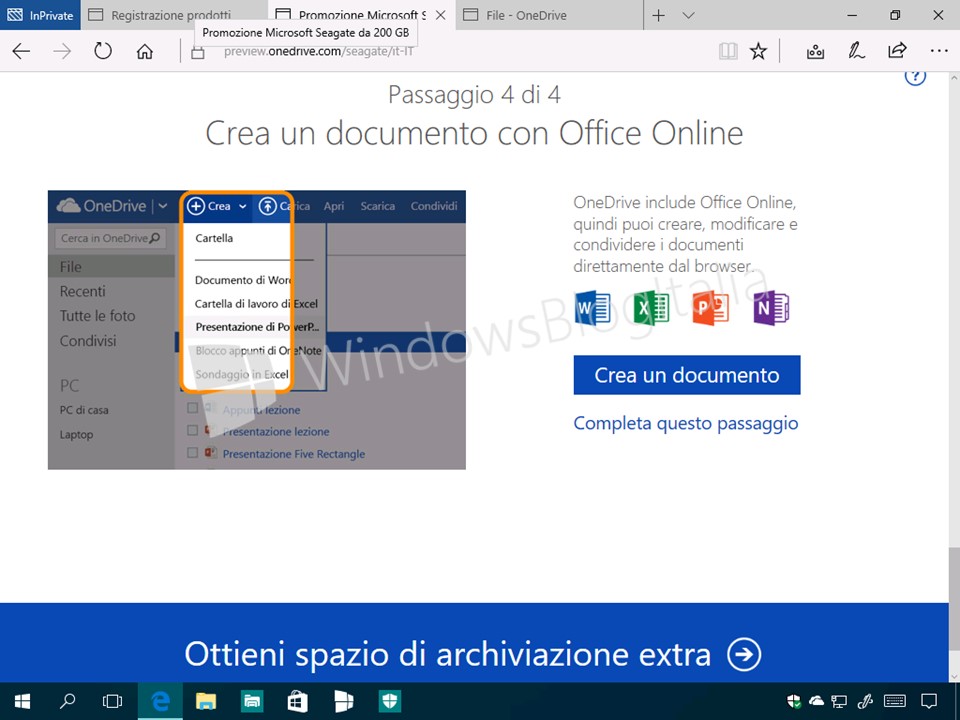The image size is (960, 720).
Task: Click the PowerPoint icon
Action: point(711,308)
